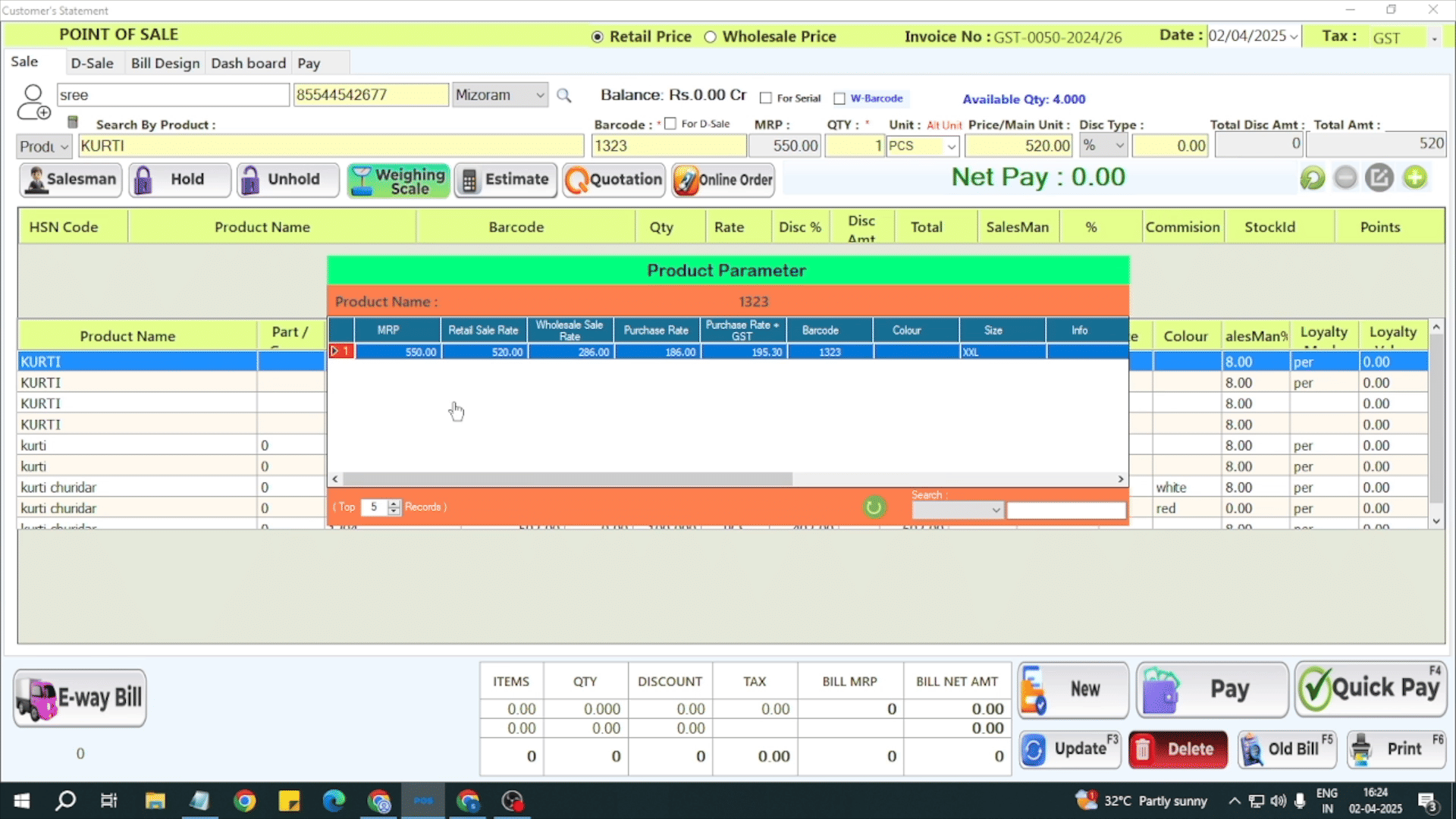Click the green plus add item icon
The height and width of the screenshot is (819, 1456).
point(1415,178)
